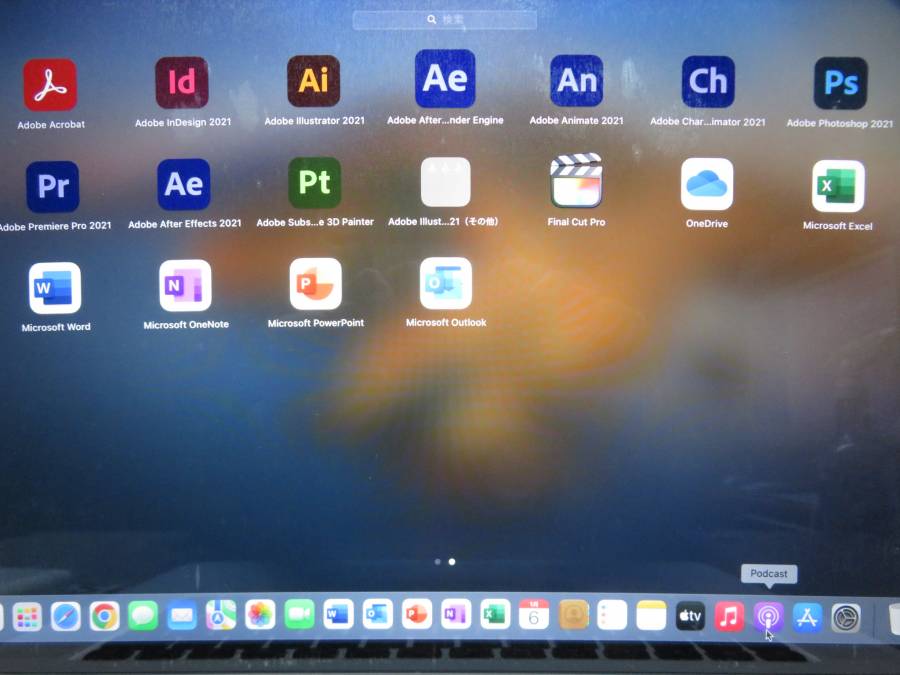Screen dimensions: 900x675
Task: Select the second Launchpad page dot
Action: click(x=452, y=562)
